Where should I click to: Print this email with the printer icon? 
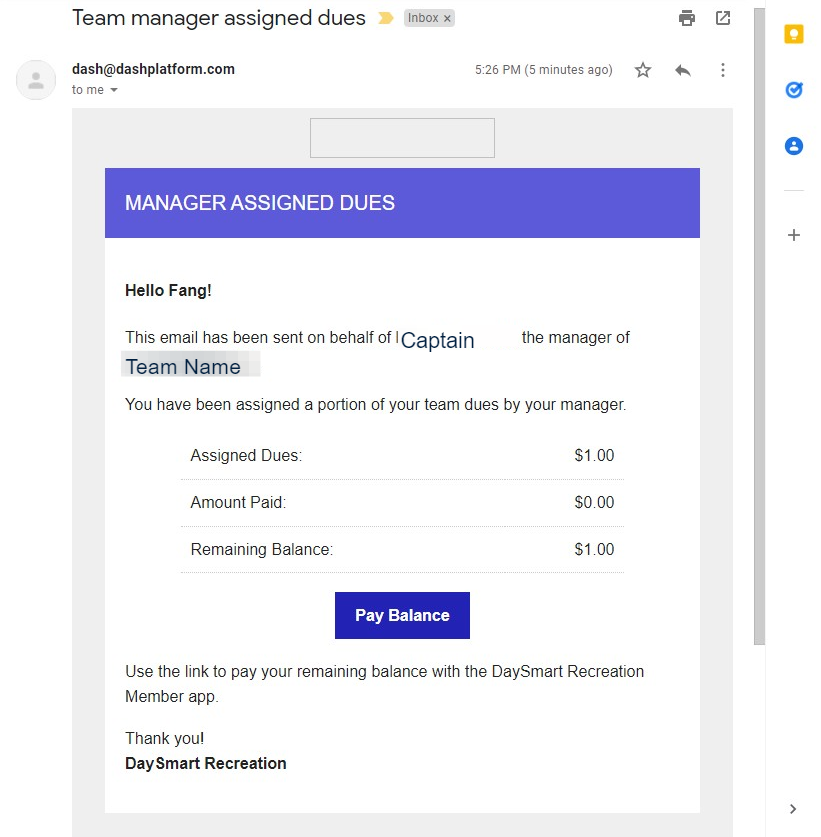point(686,18)
